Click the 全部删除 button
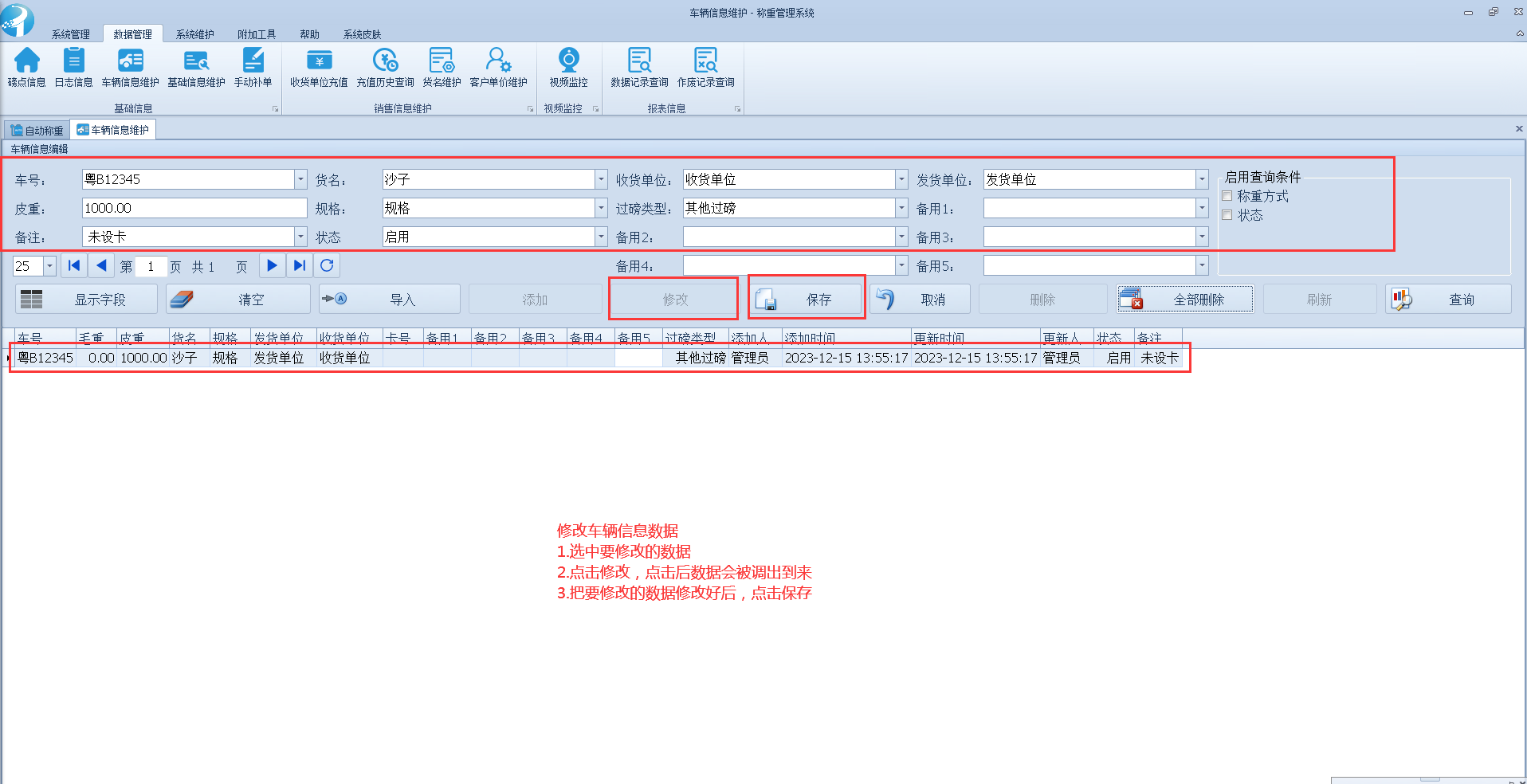Image resolution: width=1527 pixels, height=784 pixels. click(x=1185, y=300)
